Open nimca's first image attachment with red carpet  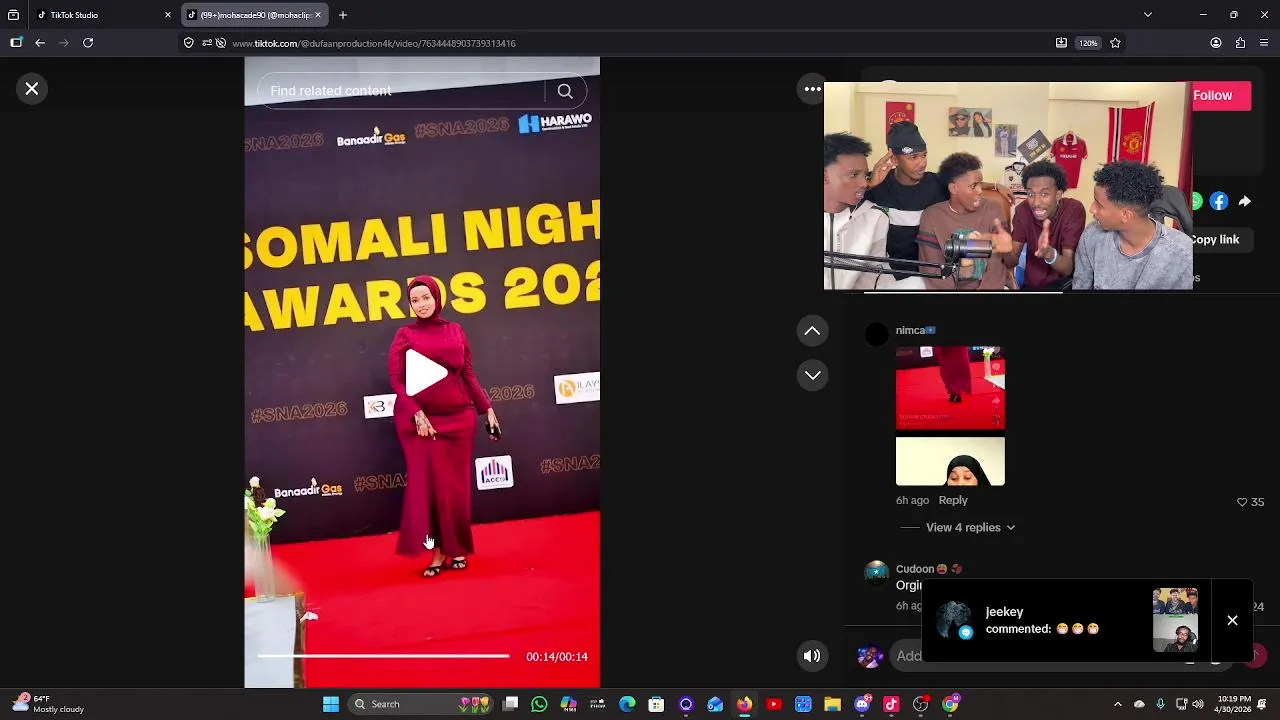click(x=950, y=387)
